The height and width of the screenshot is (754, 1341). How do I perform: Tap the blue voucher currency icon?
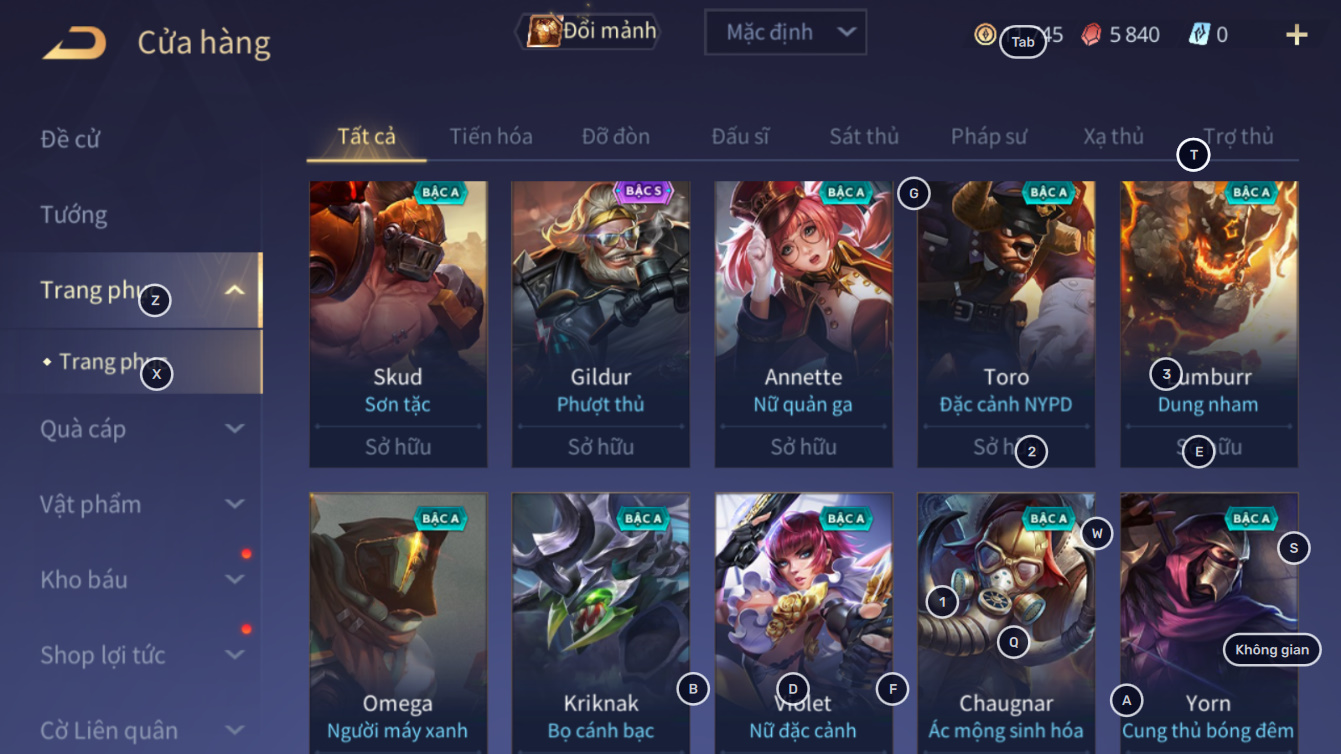click(1199, 34)
